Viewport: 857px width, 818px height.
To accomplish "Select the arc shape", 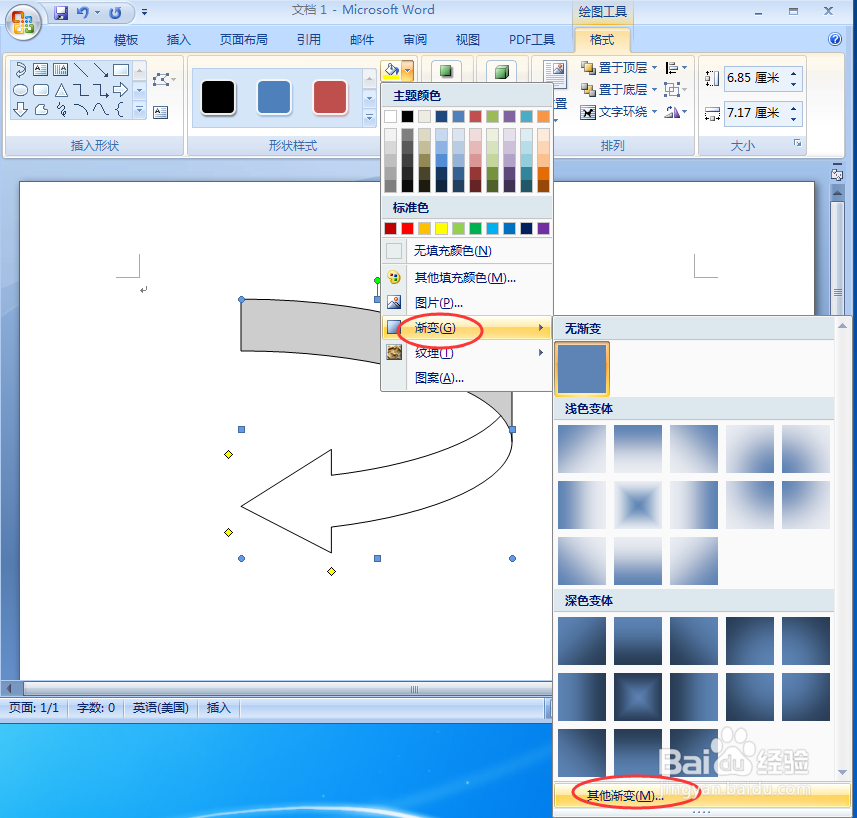I will pyautogui.click(x=81, y=110).
